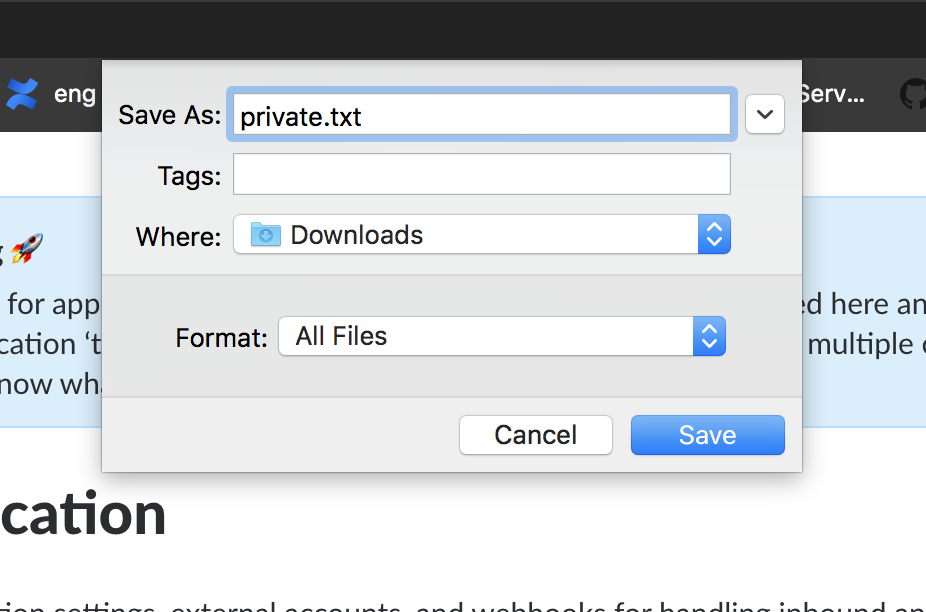Click the Downloads folder icon
The width and height of the screenshot is (926, 612).
coord(265,235)
